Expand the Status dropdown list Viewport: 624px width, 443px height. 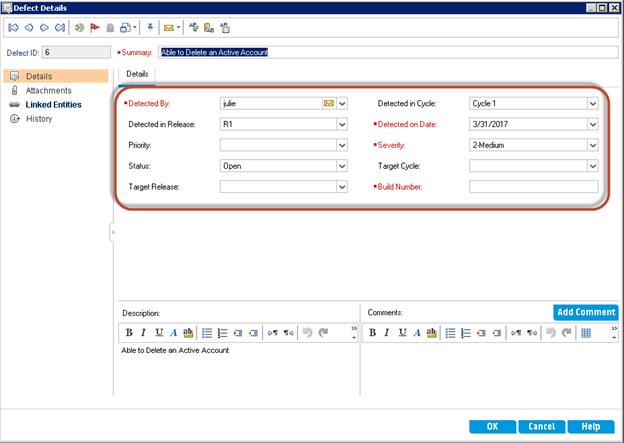point(342,166)
